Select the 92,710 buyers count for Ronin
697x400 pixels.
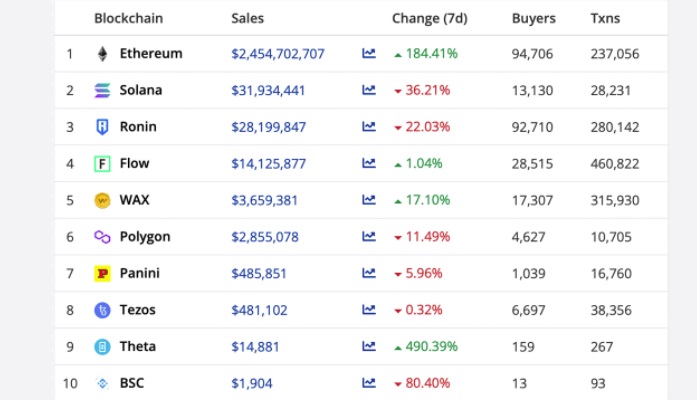533,127
